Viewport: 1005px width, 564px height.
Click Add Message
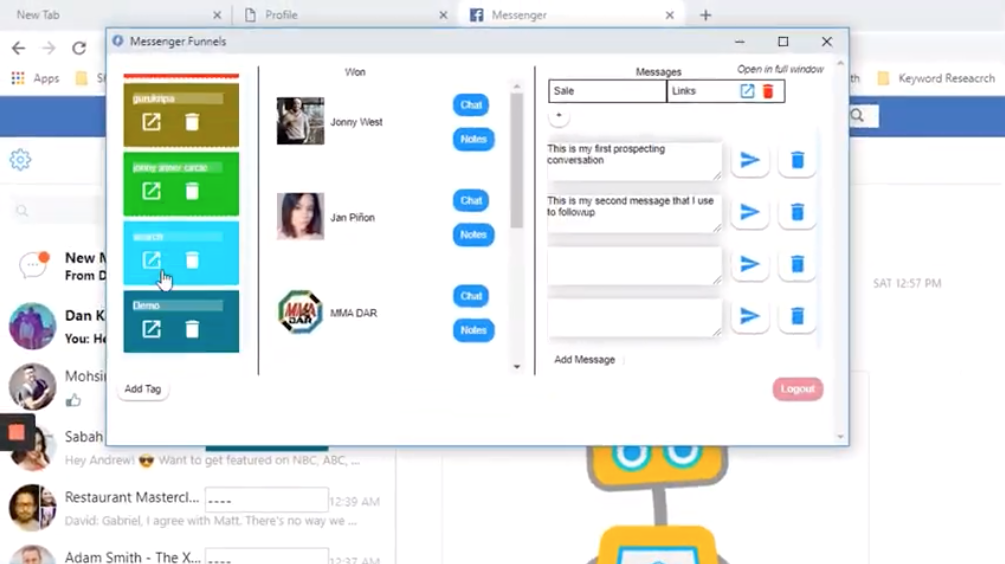(x=585, y=360)
